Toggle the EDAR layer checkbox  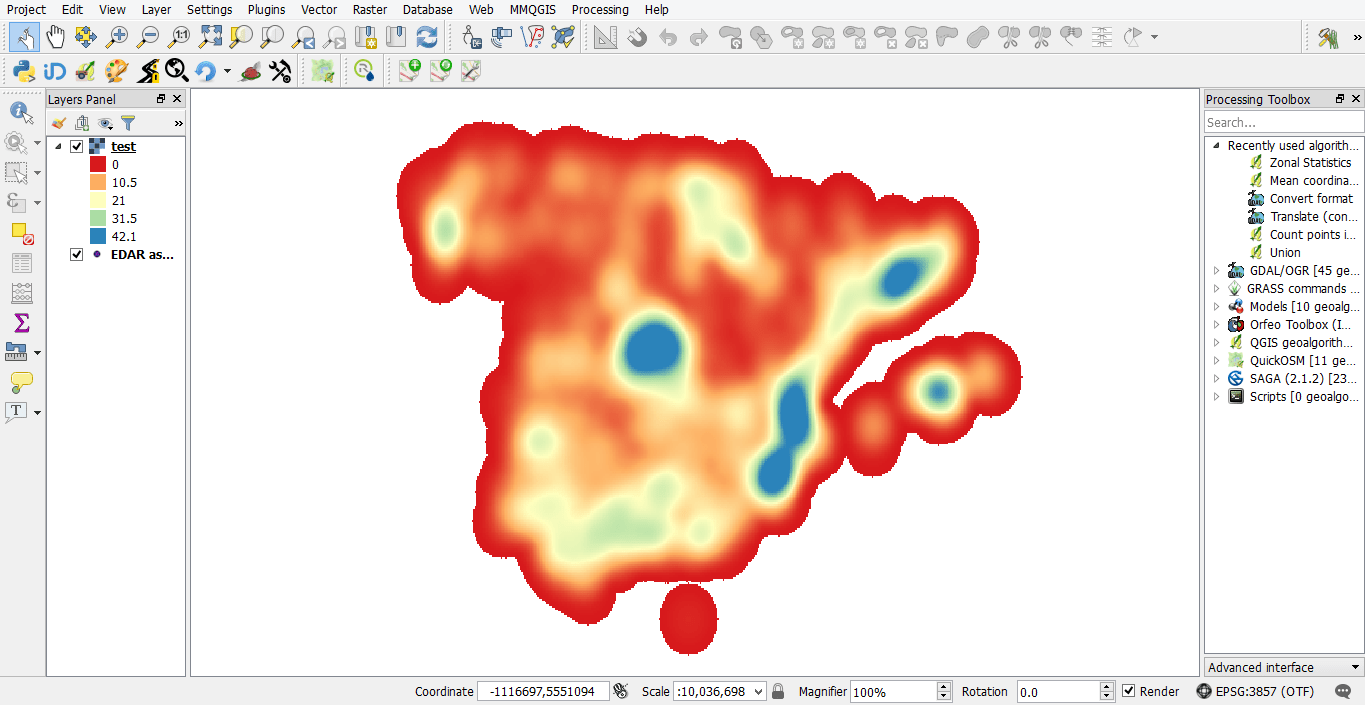click(77, 254)
